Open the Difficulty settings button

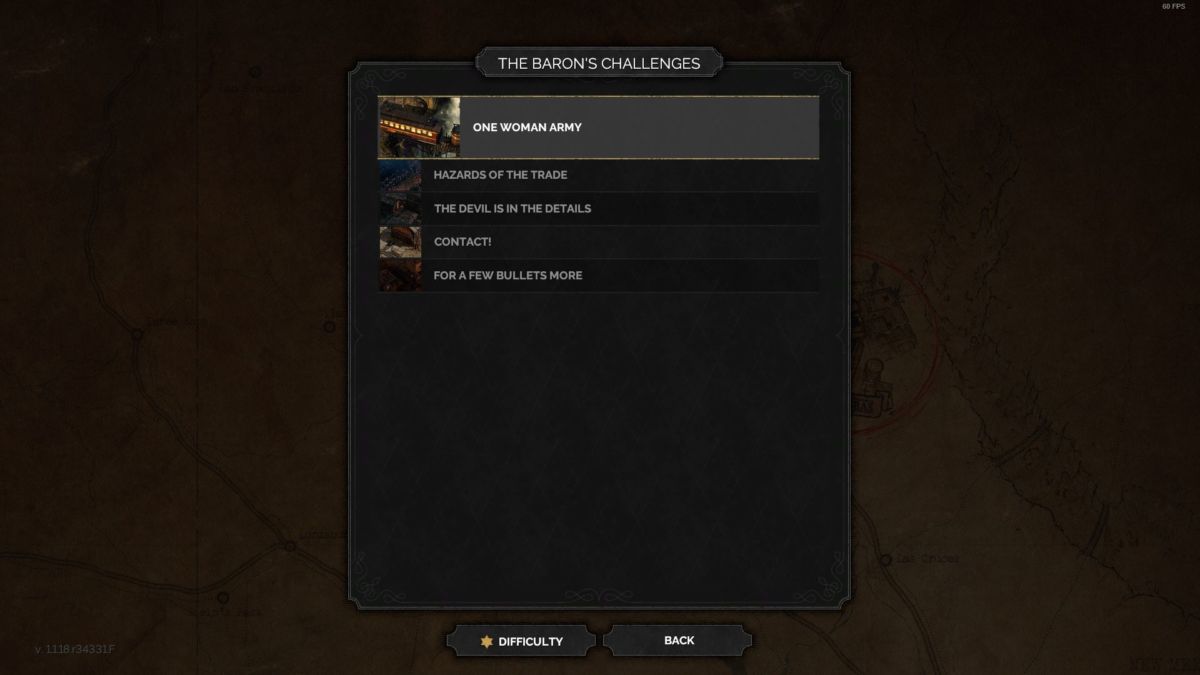[521, 641]
